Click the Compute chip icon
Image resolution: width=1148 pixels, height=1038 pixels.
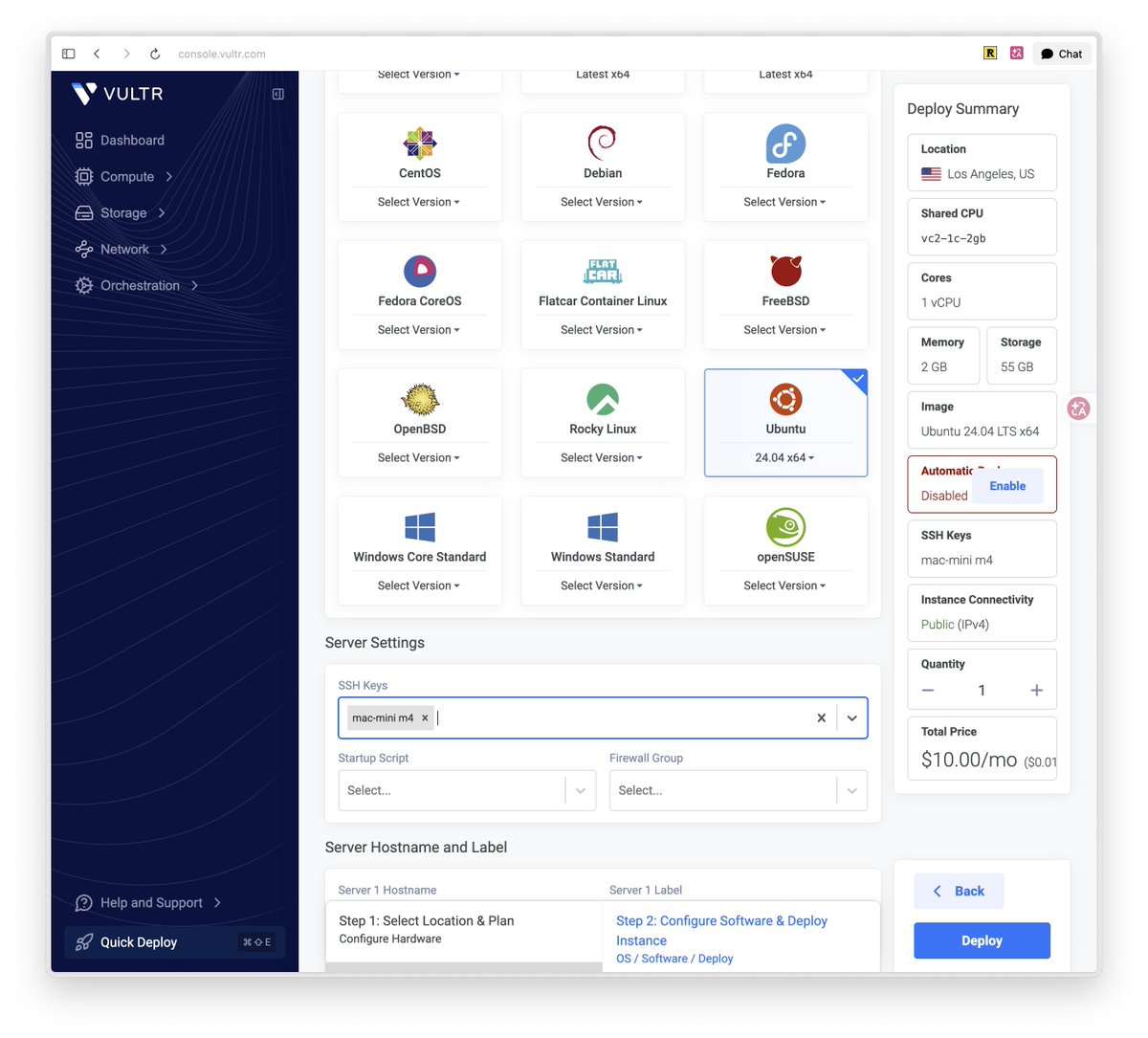(x=84, y=177)
